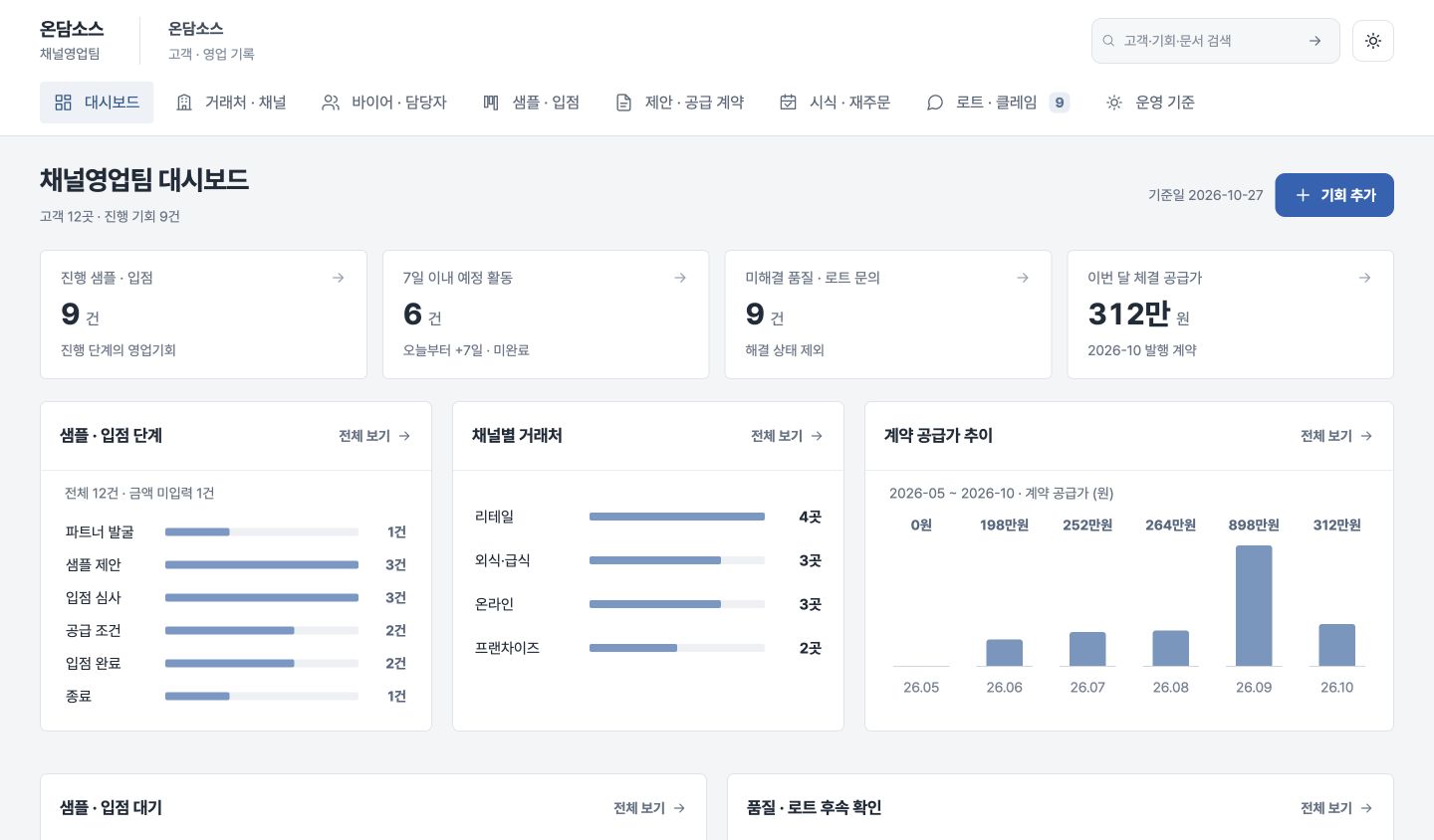Click the 샘플 제안 stage bar
The image size is (1434, 840).
(x=262, y=565)
